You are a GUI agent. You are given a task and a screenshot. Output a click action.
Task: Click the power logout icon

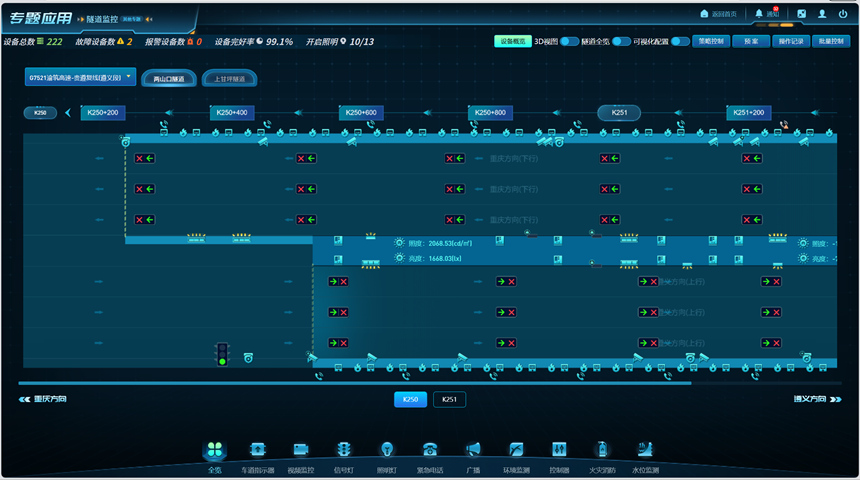[843, 14]
